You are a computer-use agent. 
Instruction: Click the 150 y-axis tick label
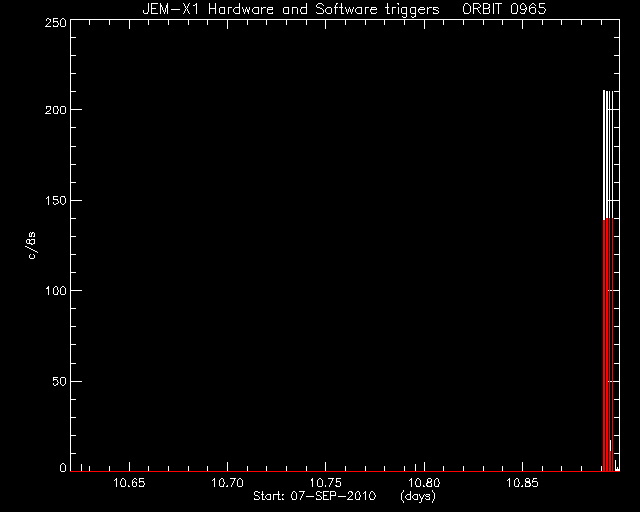[56, 200]
